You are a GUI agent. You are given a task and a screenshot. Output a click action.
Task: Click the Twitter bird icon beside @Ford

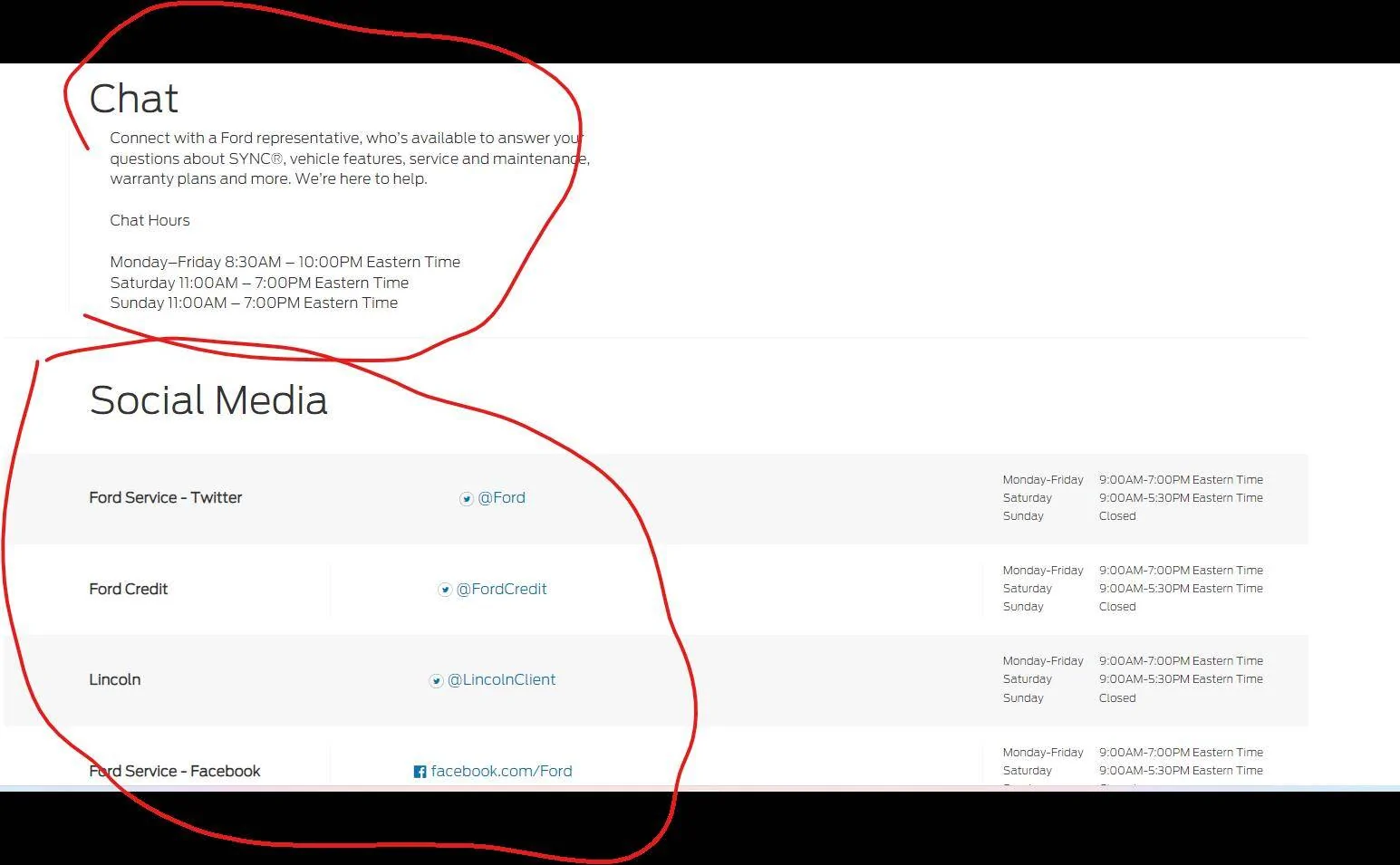click(x=467, y=499)
